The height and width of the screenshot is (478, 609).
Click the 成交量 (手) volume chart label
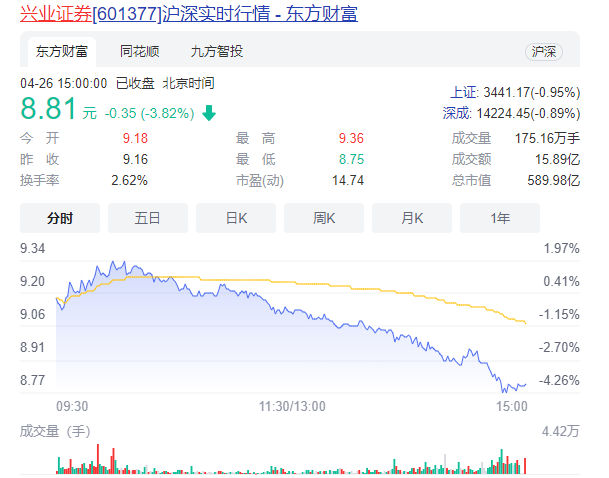point(55,431)
